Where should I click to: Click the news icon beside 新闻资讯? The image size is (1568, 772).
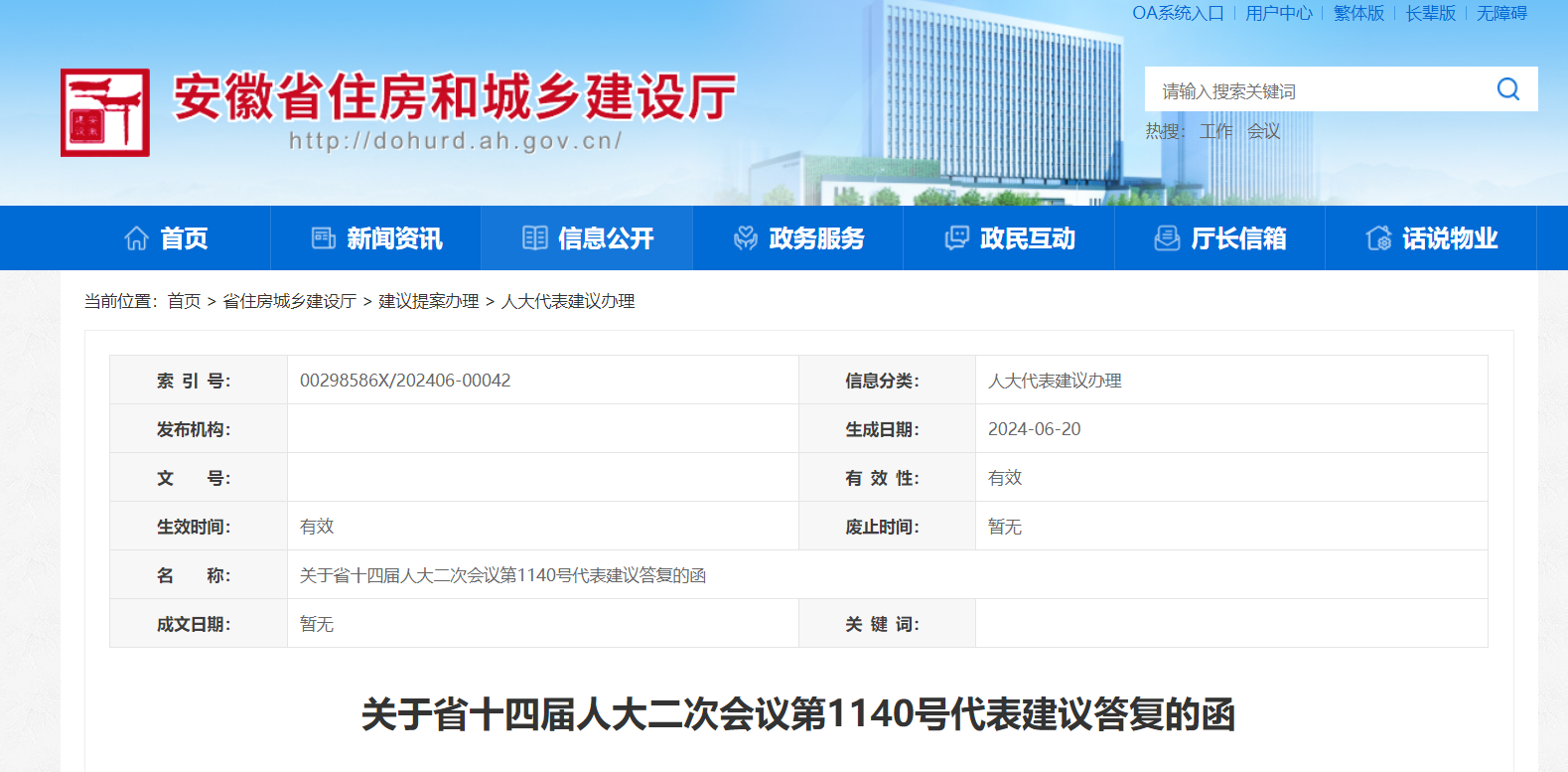point(324,238)
